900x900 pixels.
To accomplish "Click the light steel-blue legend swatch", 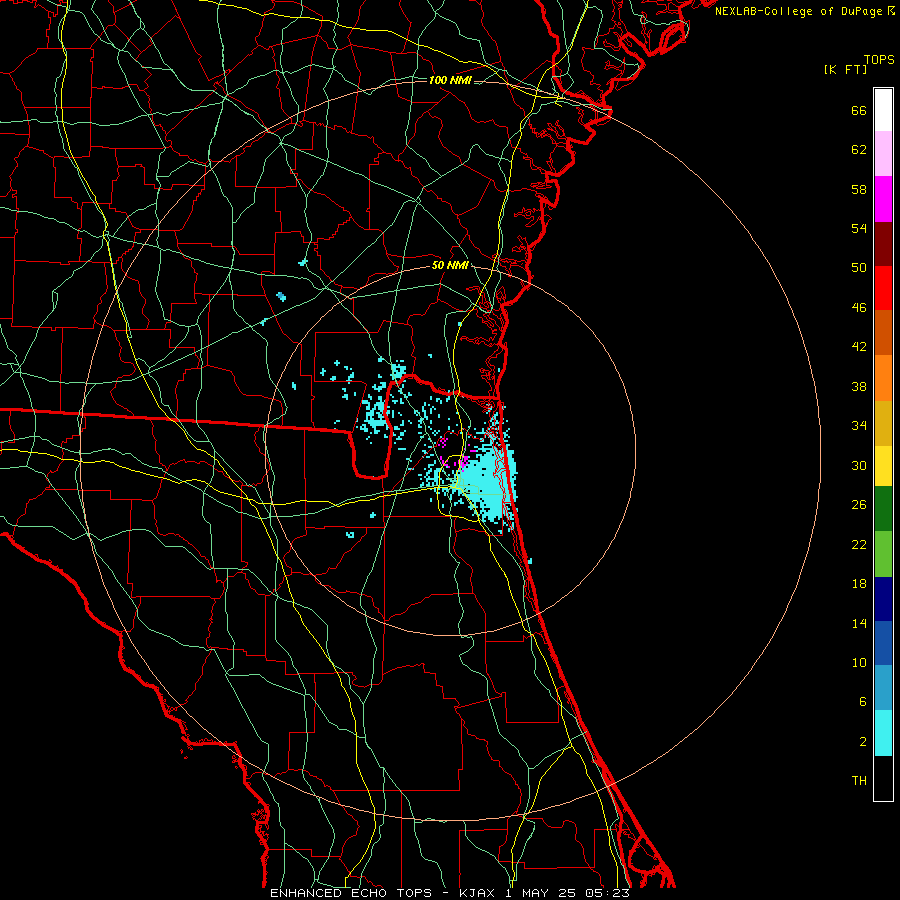I will tap(883, 688).
